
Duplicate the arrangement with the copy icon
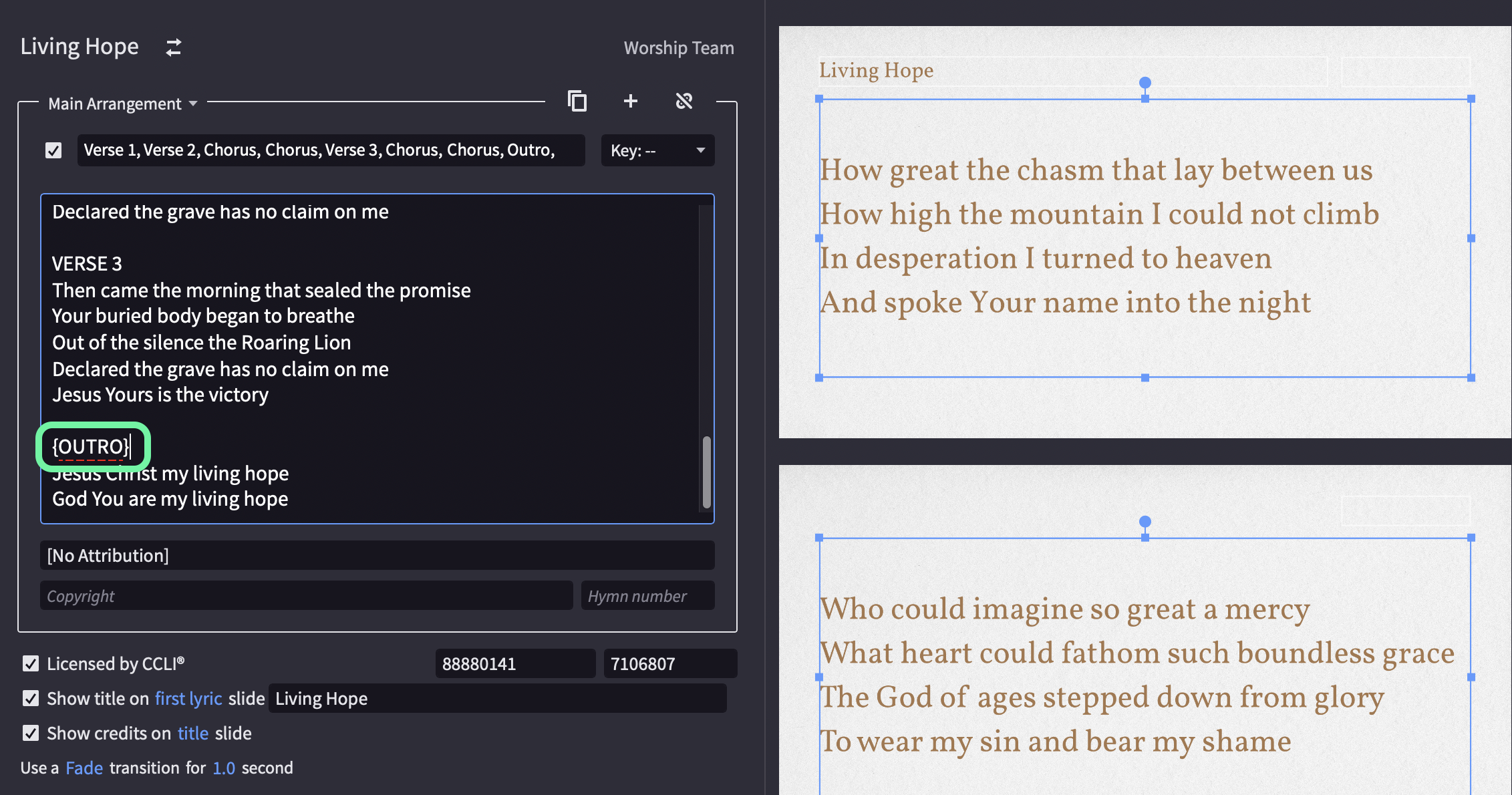click(x=577, y=101)
